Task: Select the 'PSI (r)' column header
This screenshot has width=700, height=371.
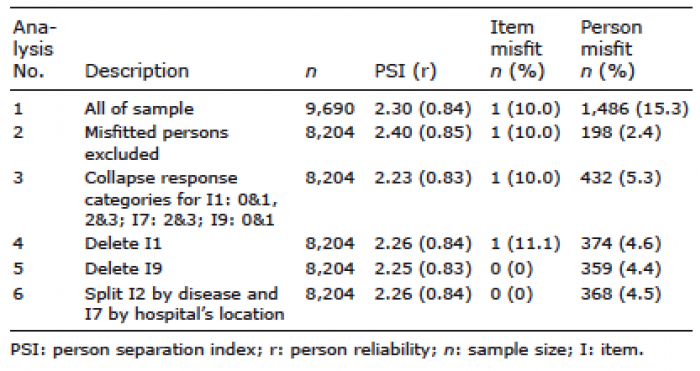Action: [x=405, y=71]
